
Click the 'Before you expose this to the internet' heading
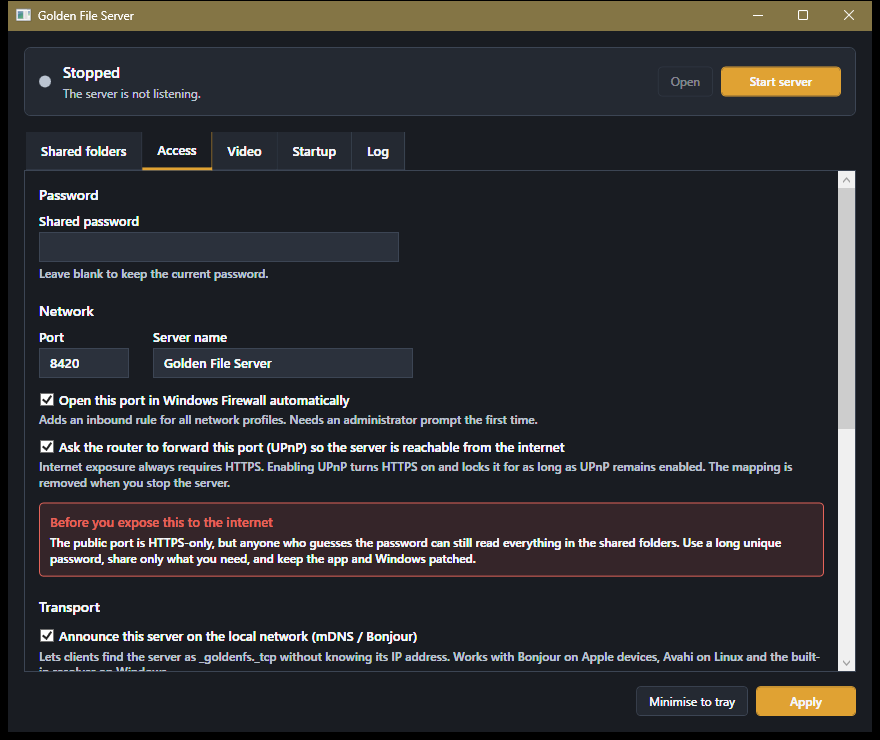point(162,522)
